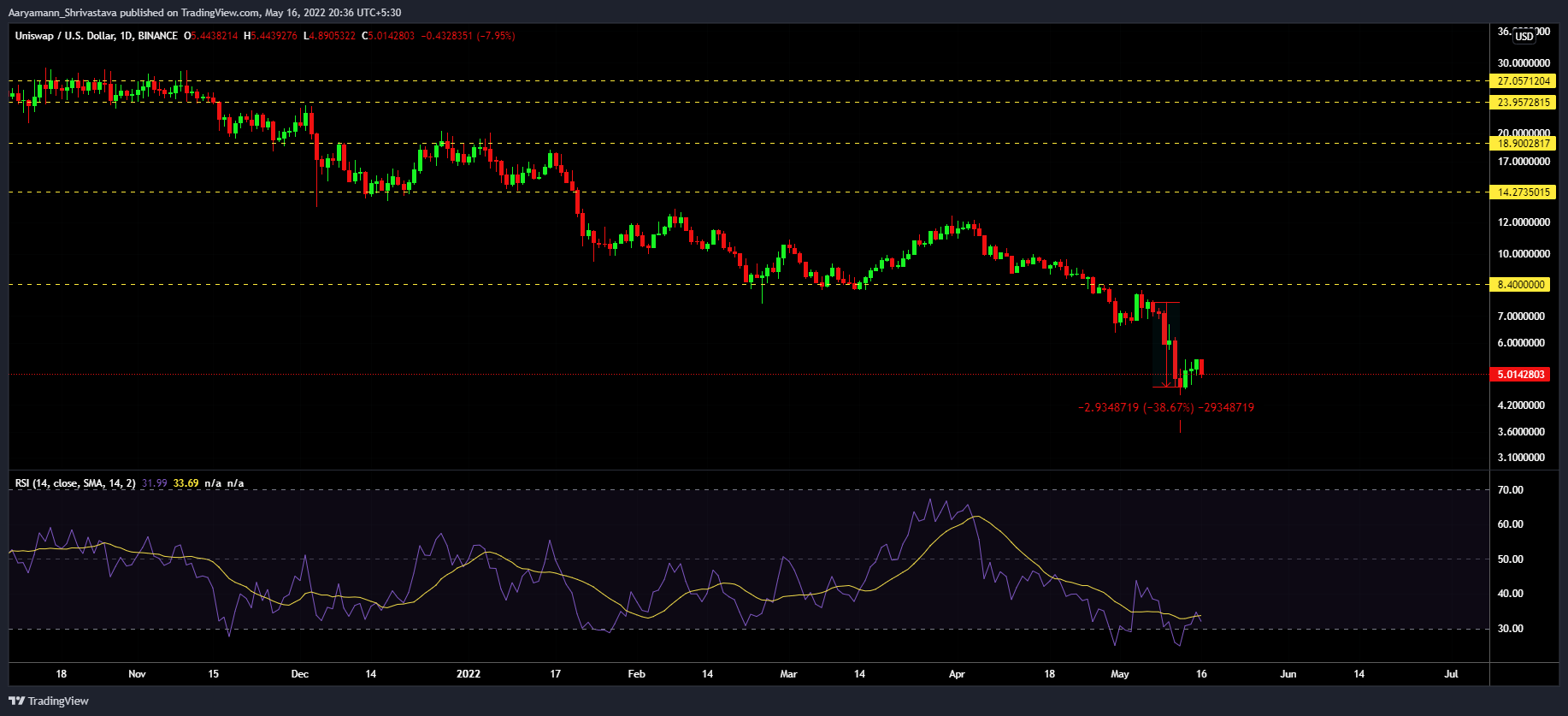Click the 14.2735015 price level tag
The image size is (1568, 716).
pyautogui.click(x=1523, y=192)
